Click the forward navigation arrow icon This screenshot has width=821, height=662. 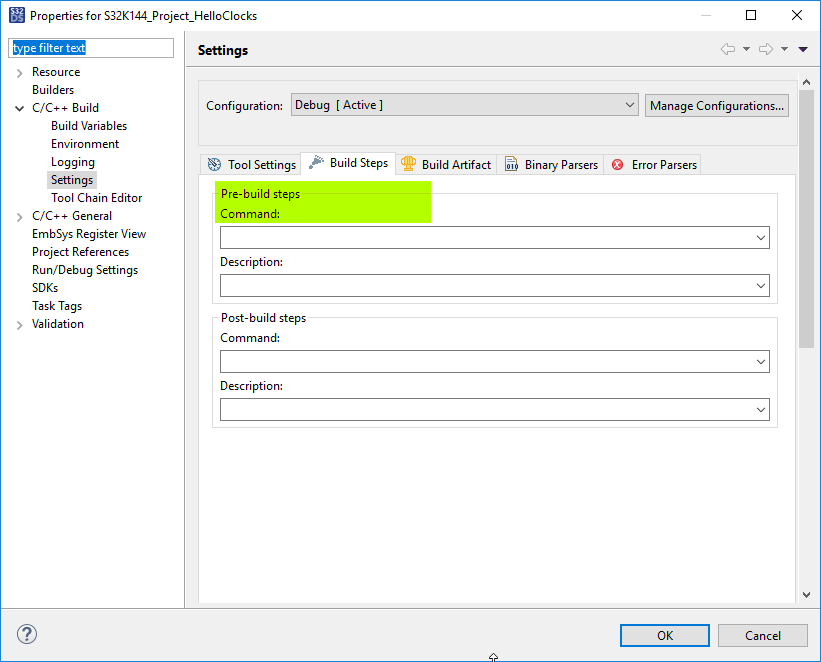766,49
